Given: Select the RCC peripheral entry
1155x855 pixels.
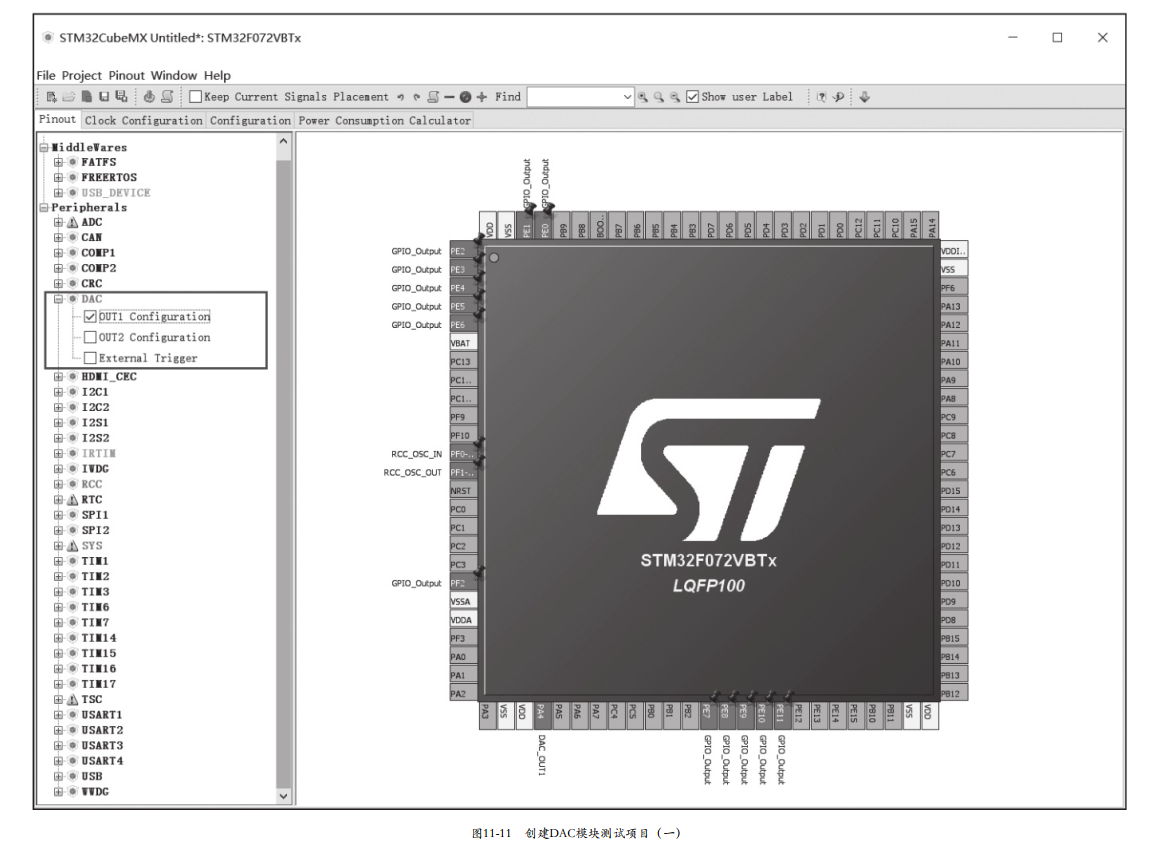Looking at the screenshot, I should pos(92,485).
